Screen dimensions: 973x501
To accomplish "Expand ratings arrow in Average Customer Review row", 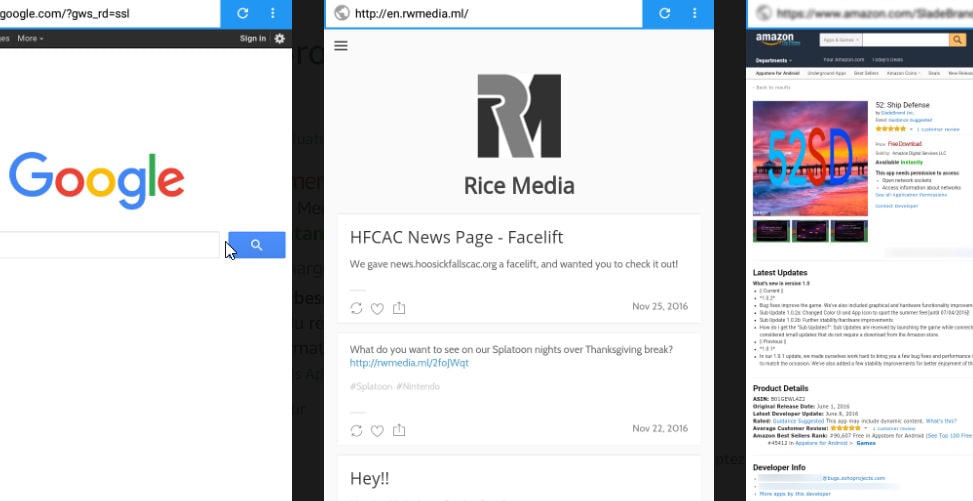I will pos(866,428).
